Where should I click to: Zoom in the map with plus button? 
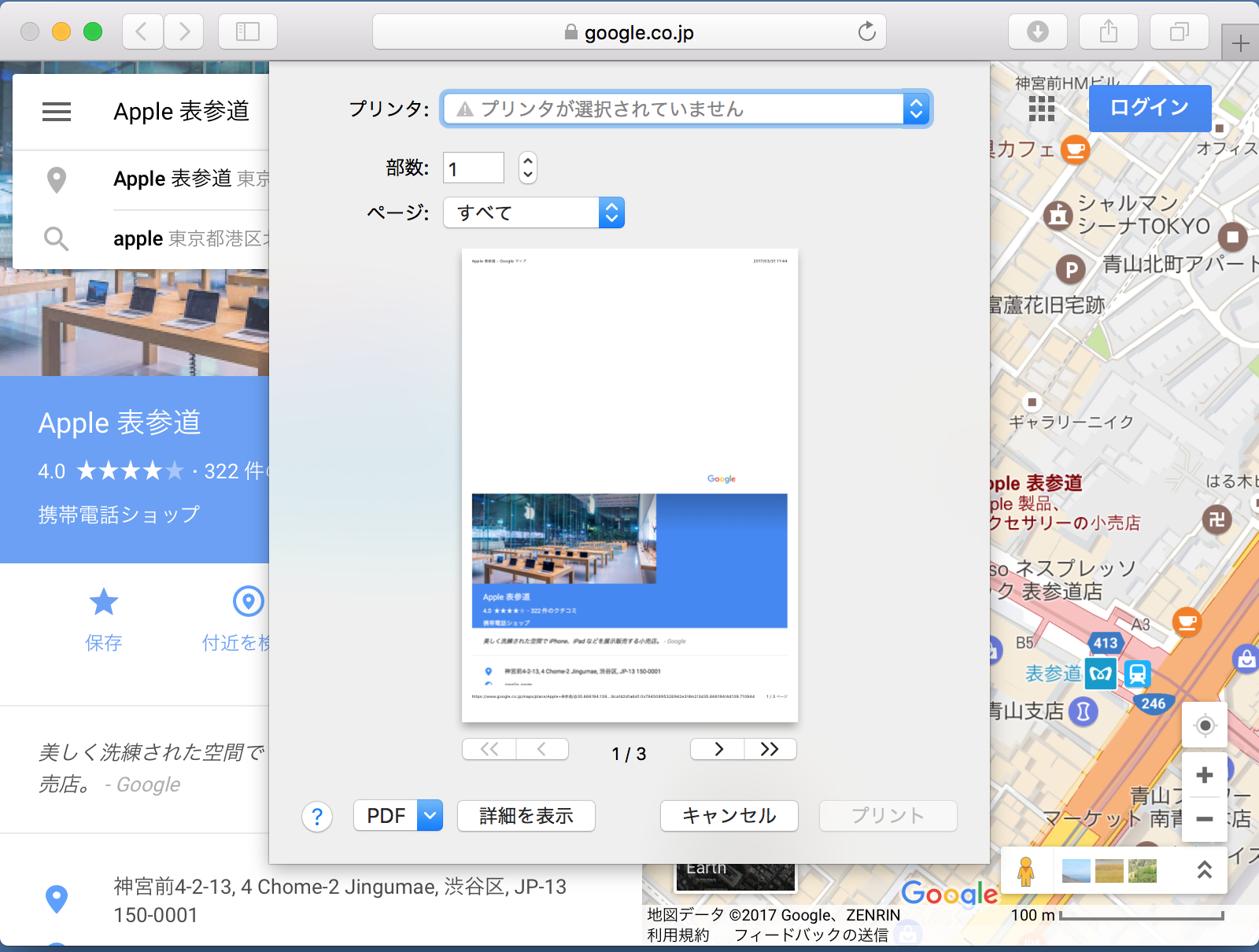point(1204,775)
